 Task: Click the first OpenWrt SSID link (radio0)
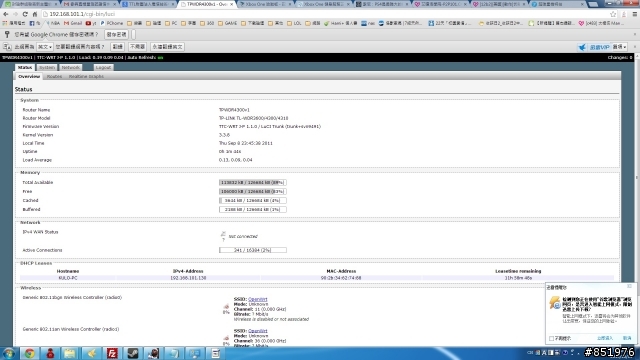tap(258, 299)
